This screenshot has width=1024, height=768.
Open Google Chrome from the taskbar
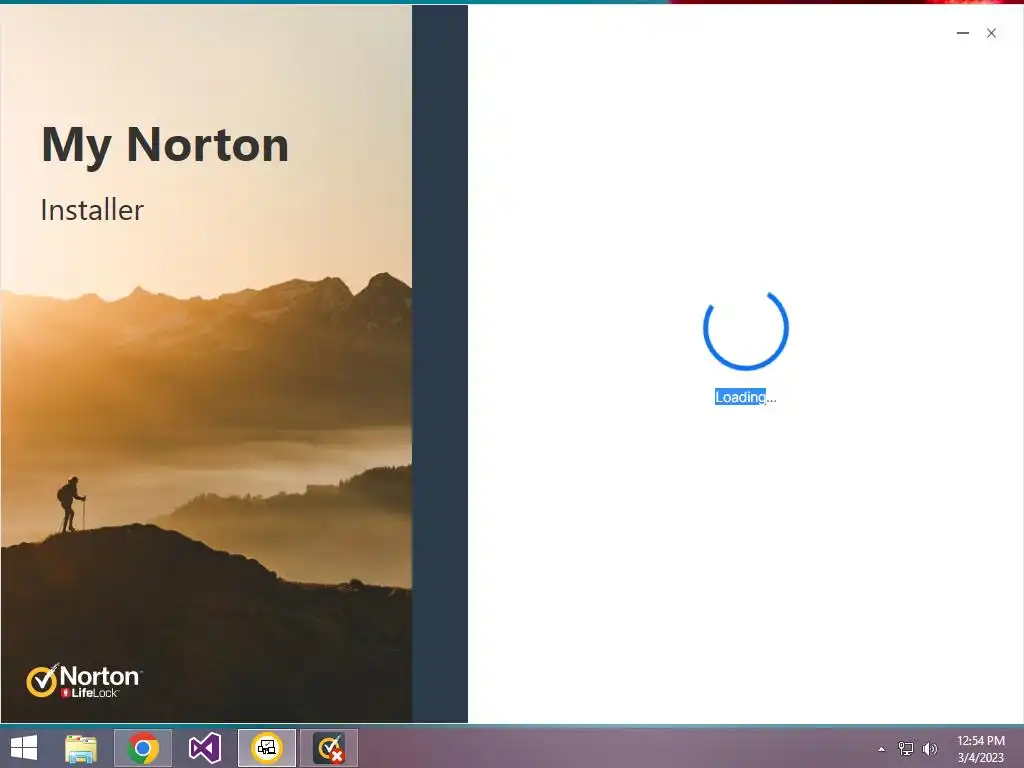[143, 748]
